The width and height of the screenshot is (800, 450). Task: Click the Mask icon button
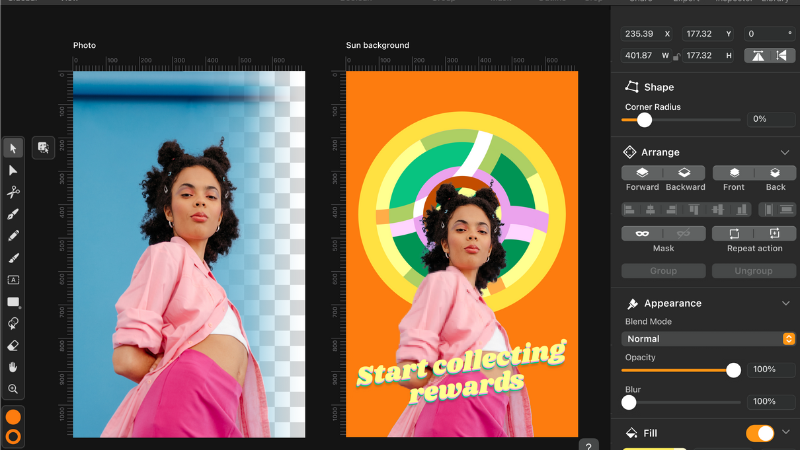coord(642,233)
